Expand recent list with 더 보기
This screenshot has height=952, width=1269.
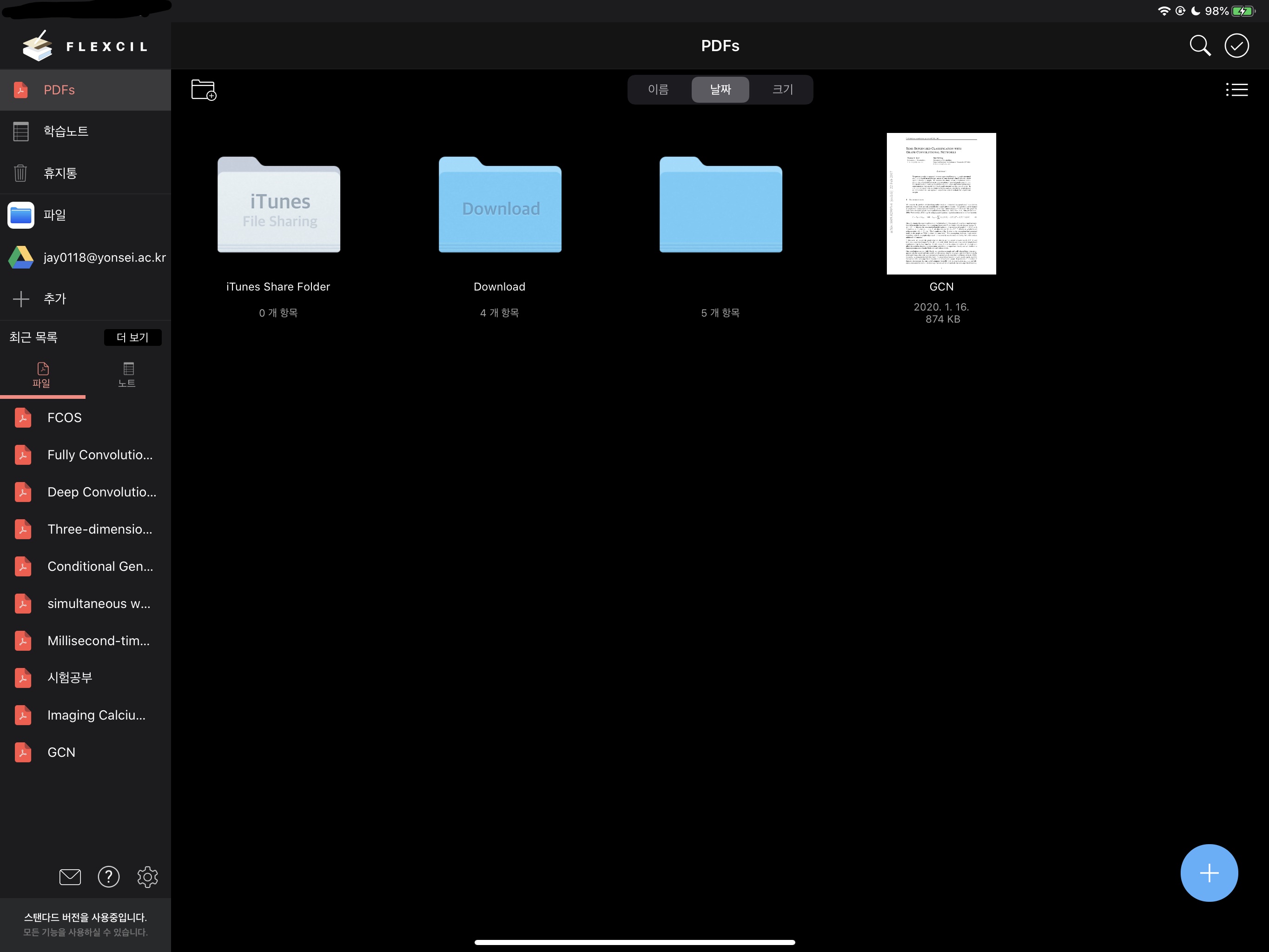coord(132,337)
